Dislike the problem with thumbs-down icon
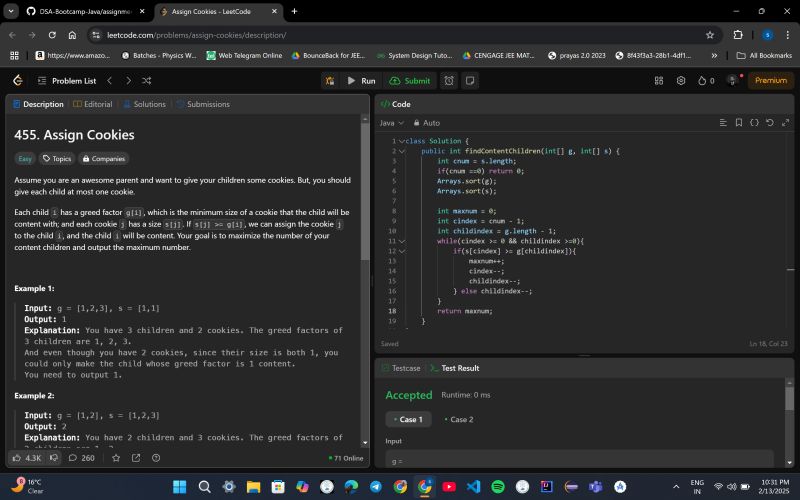This screenshot has height=500, width=800. coord(55,458)
